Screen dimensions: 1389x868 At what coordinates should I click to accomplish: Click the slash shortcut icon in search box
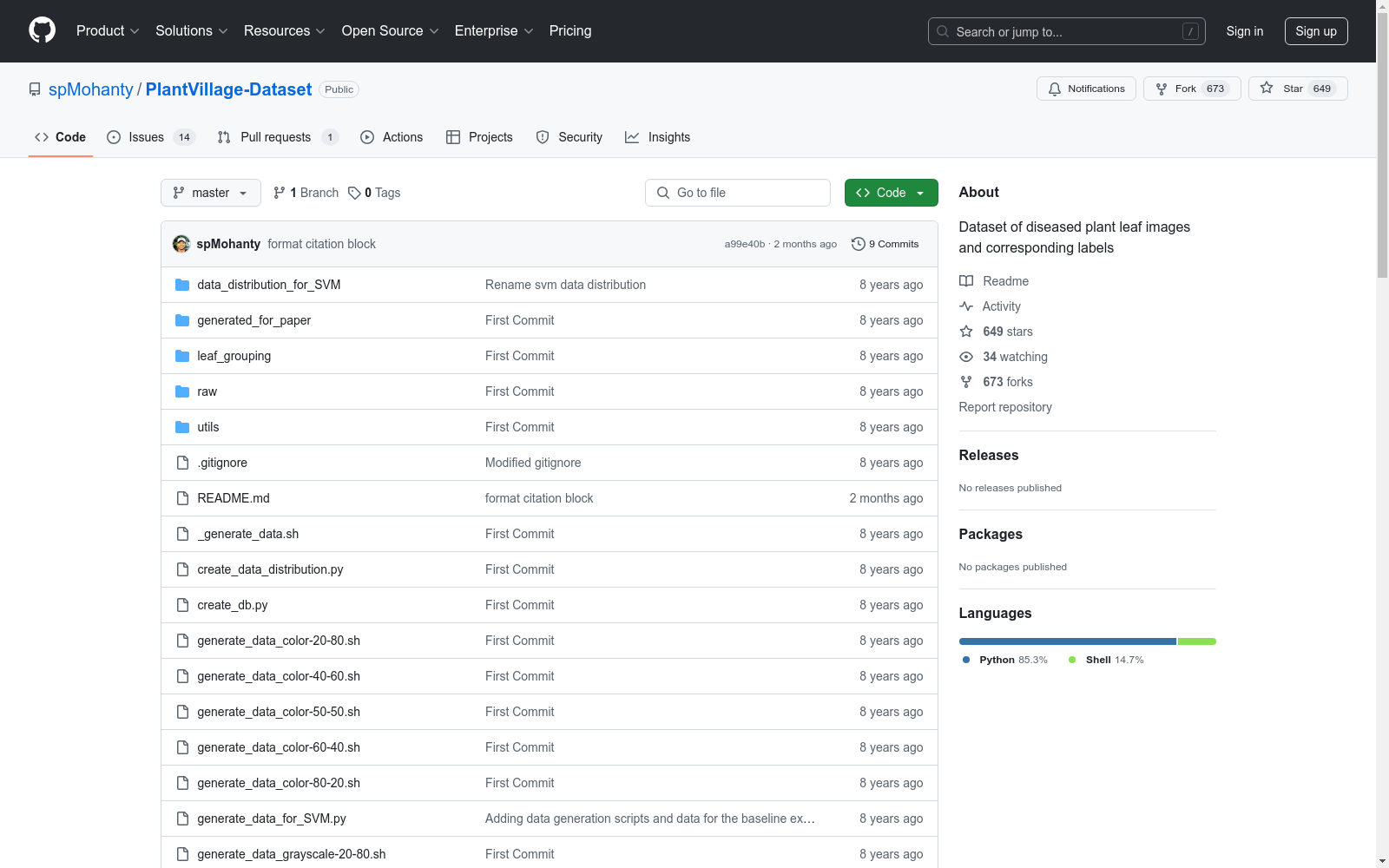[1190, 31]
